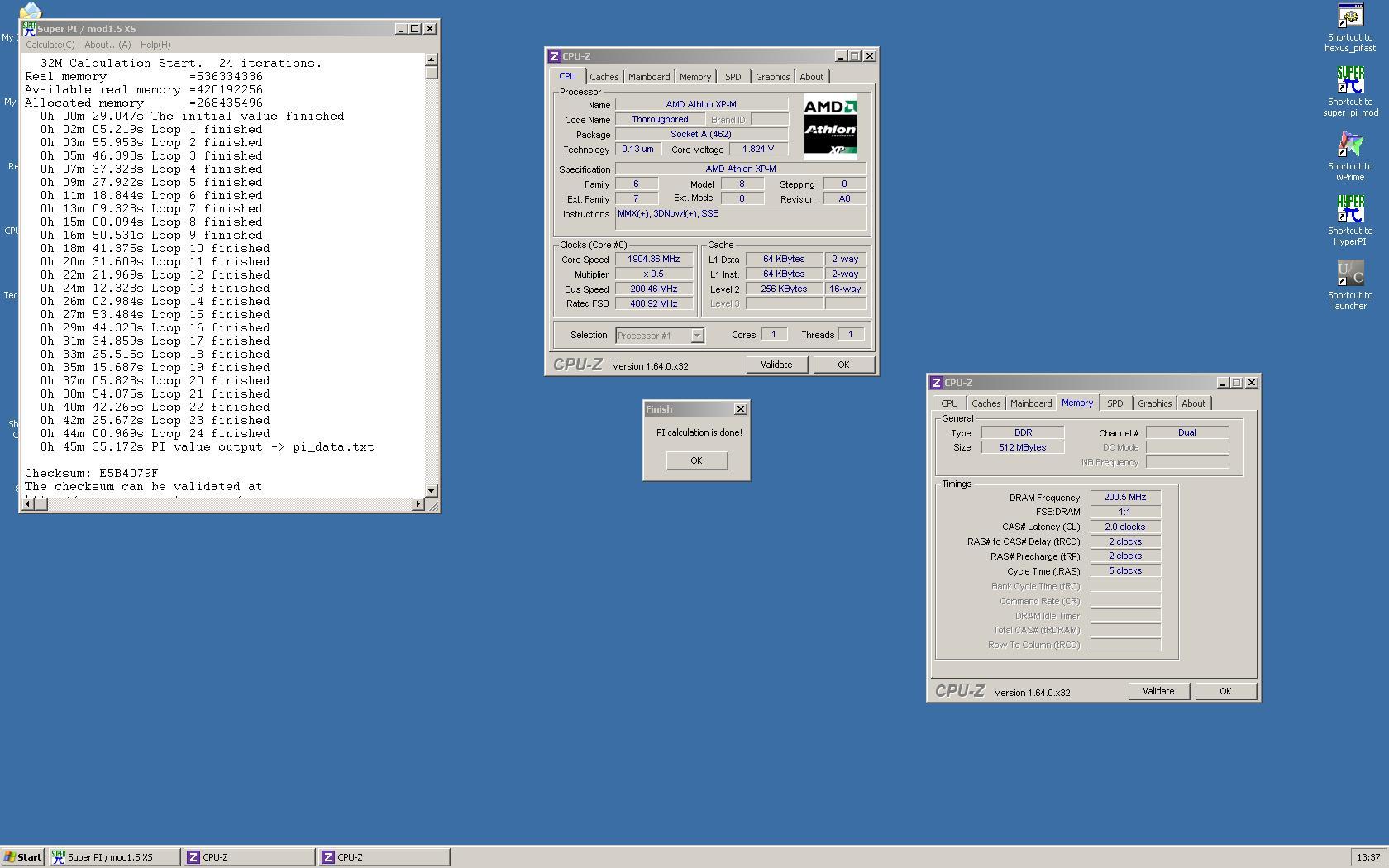
Task: Click the Code Name field Thoroughbred
Action: (x=660, y=119)
